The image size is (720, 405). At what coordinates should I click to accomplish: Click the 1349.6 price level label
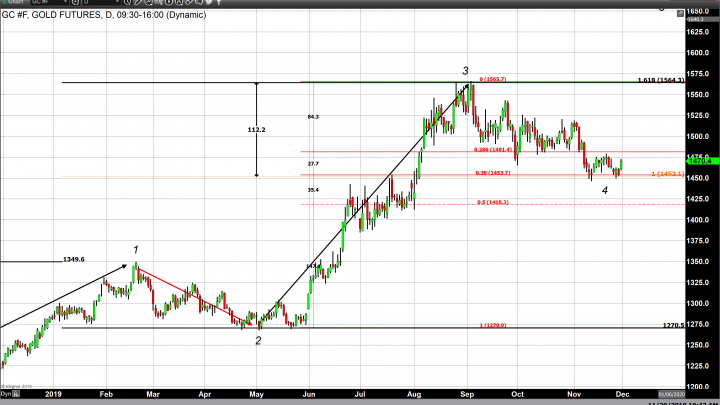(74, 259)
